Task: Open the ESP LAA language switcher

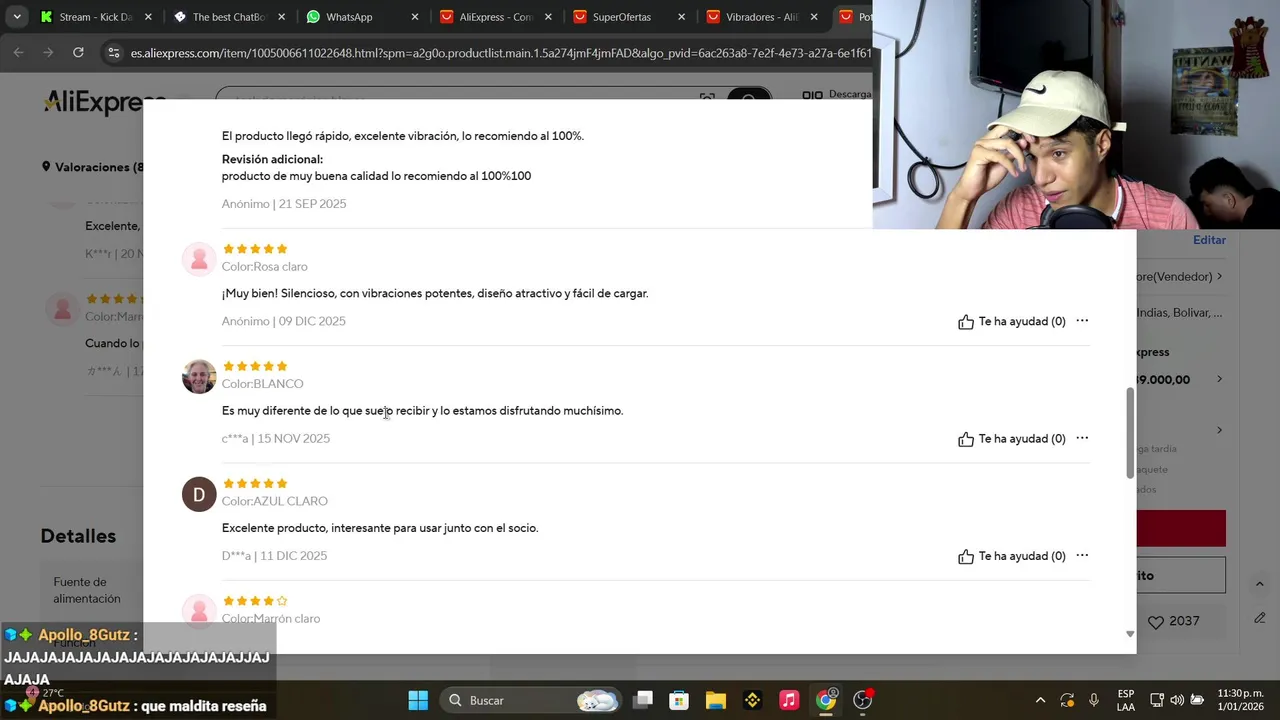Action: [x=1125, y=700]
